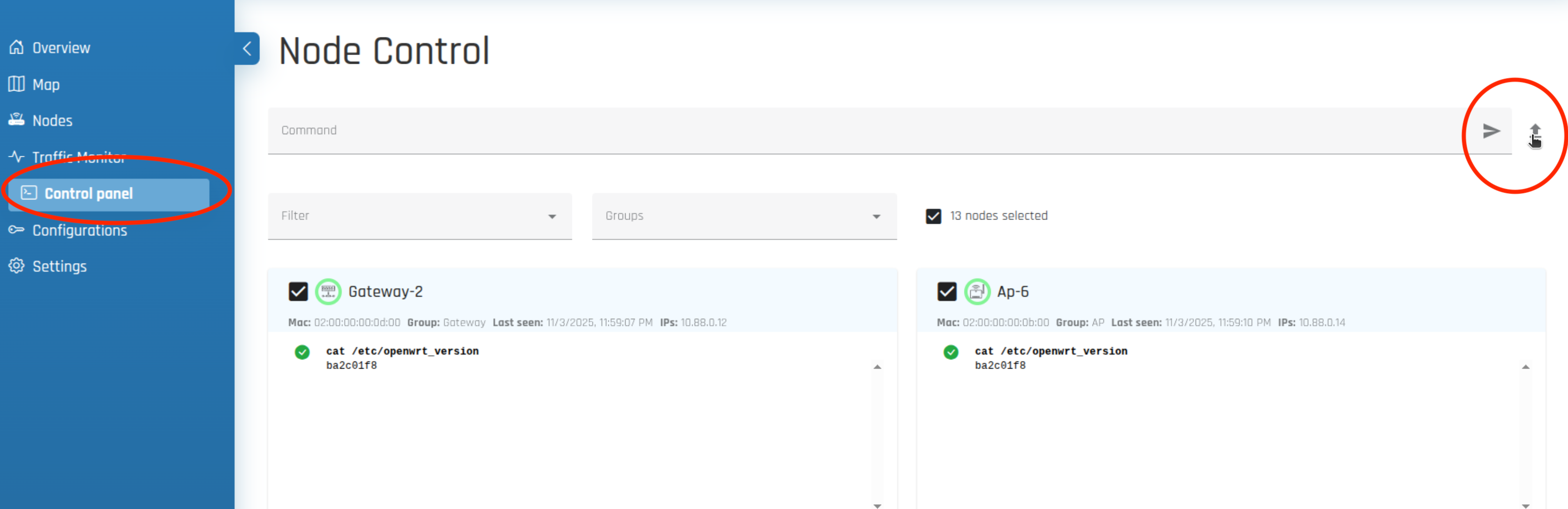Click Gateway-2's device icon
The height and width of the screenshot is (509, 1568).
coord(329,291)
